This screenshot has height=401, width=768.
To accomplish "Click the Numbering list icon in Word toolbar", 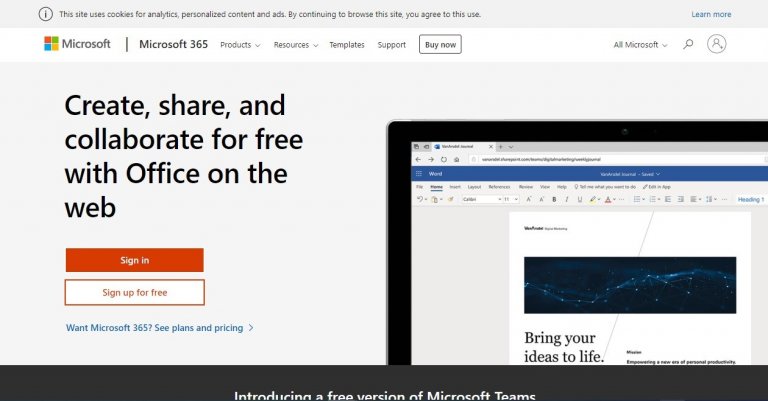I will (x=652, y=199).
